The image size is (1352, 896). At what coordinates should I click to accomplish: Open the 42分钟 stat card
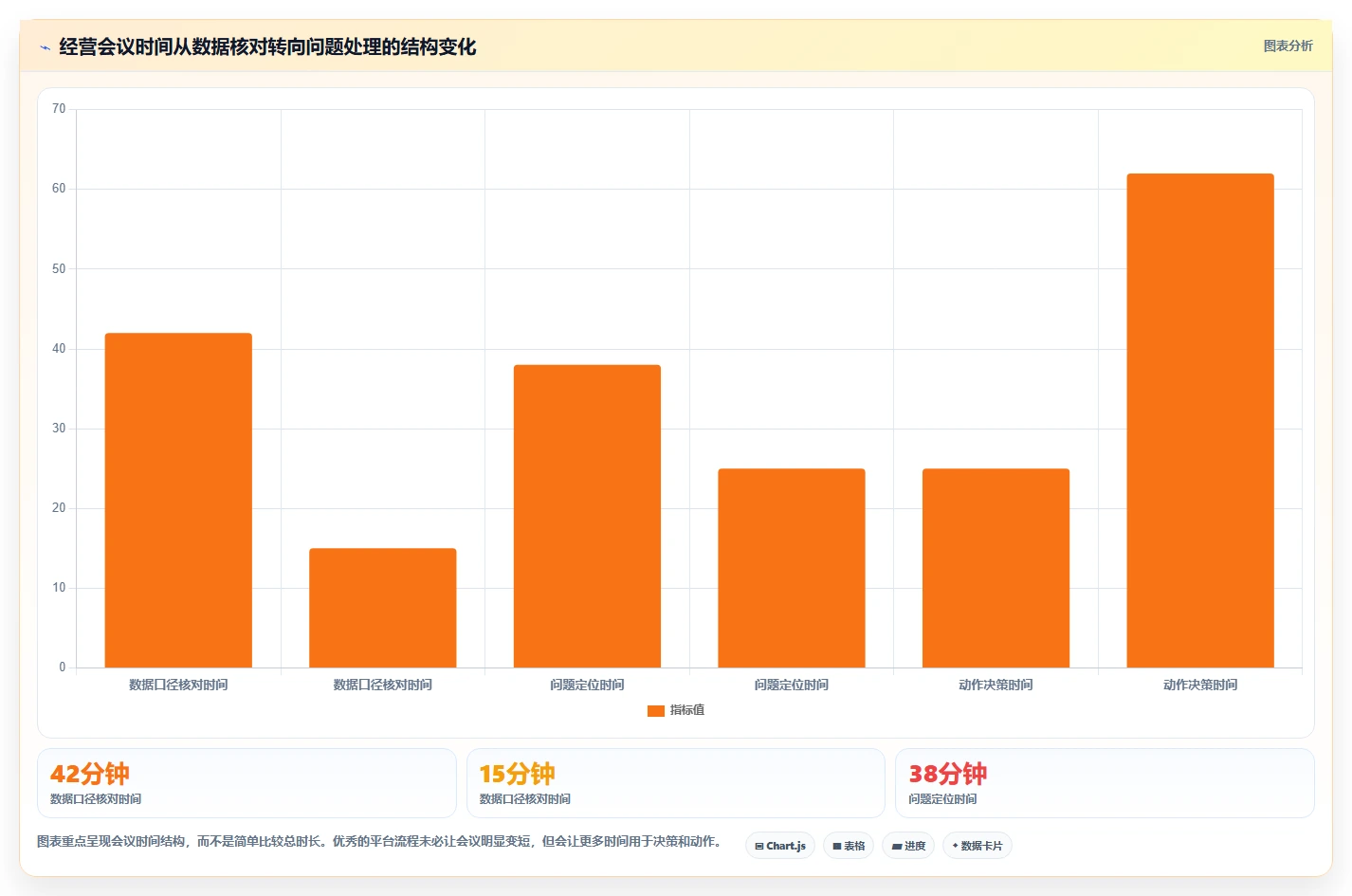(247, 783)
